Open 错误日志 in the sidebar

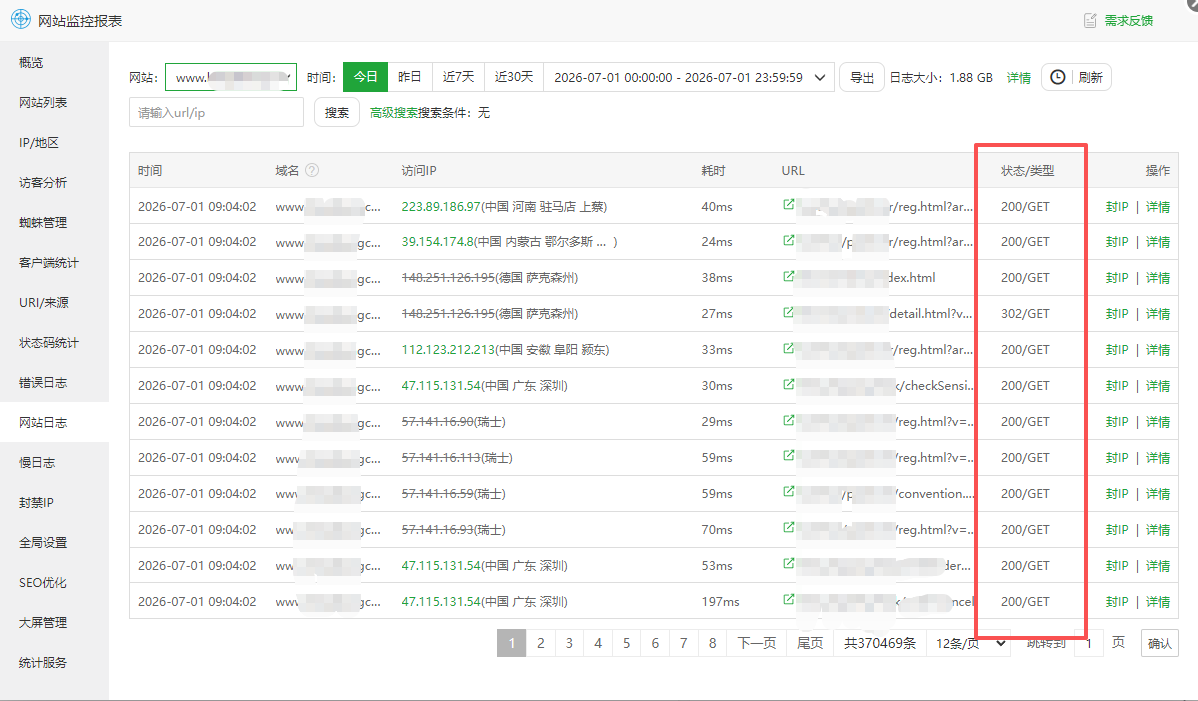tap(54, 383)
